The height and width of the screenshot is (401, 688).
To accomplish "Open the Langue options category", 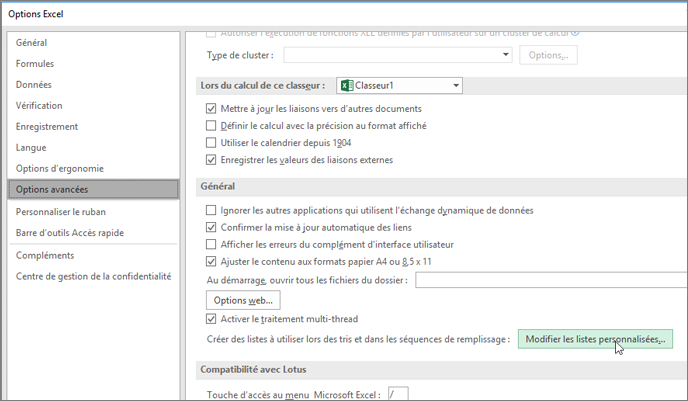I will click(31, 148).
